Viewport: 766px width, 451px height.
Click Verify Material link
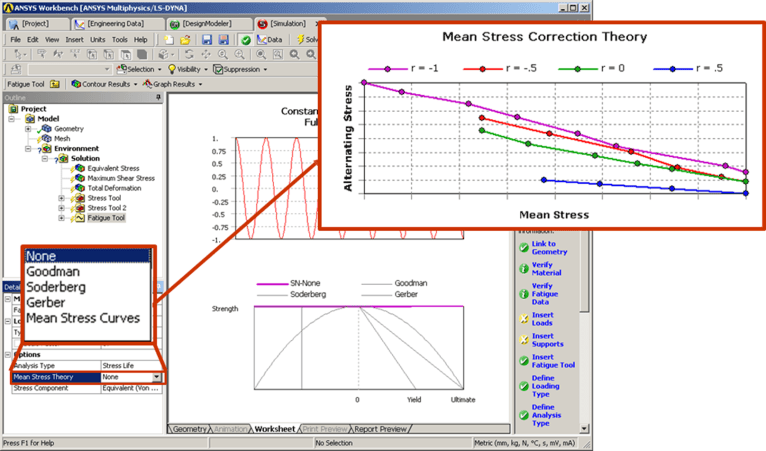(x=546, y=269)
